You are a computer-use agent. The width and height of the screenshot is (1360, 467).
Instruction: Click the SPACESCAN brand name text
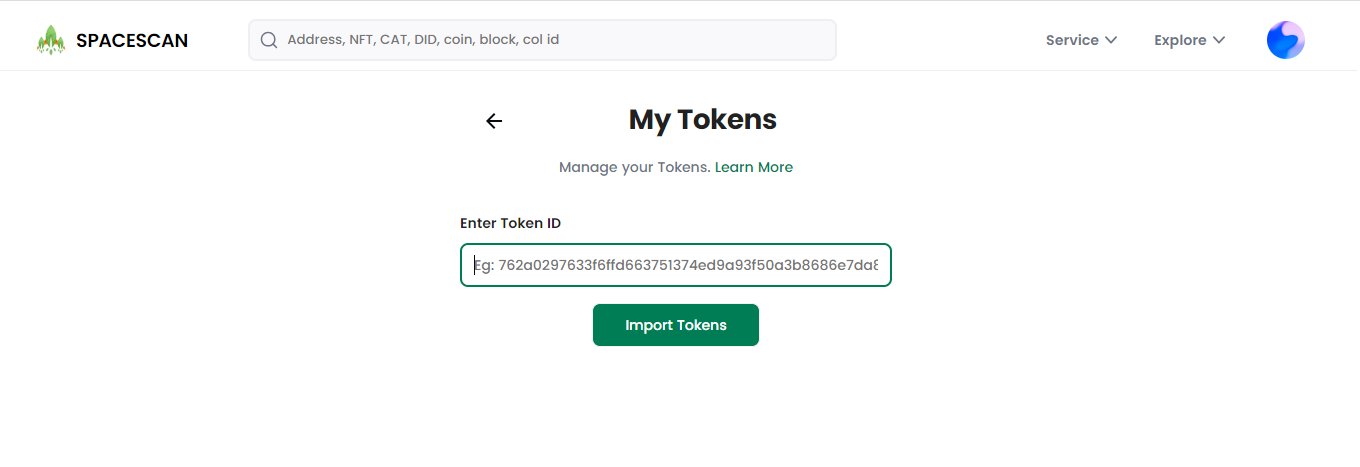(132, 41)
